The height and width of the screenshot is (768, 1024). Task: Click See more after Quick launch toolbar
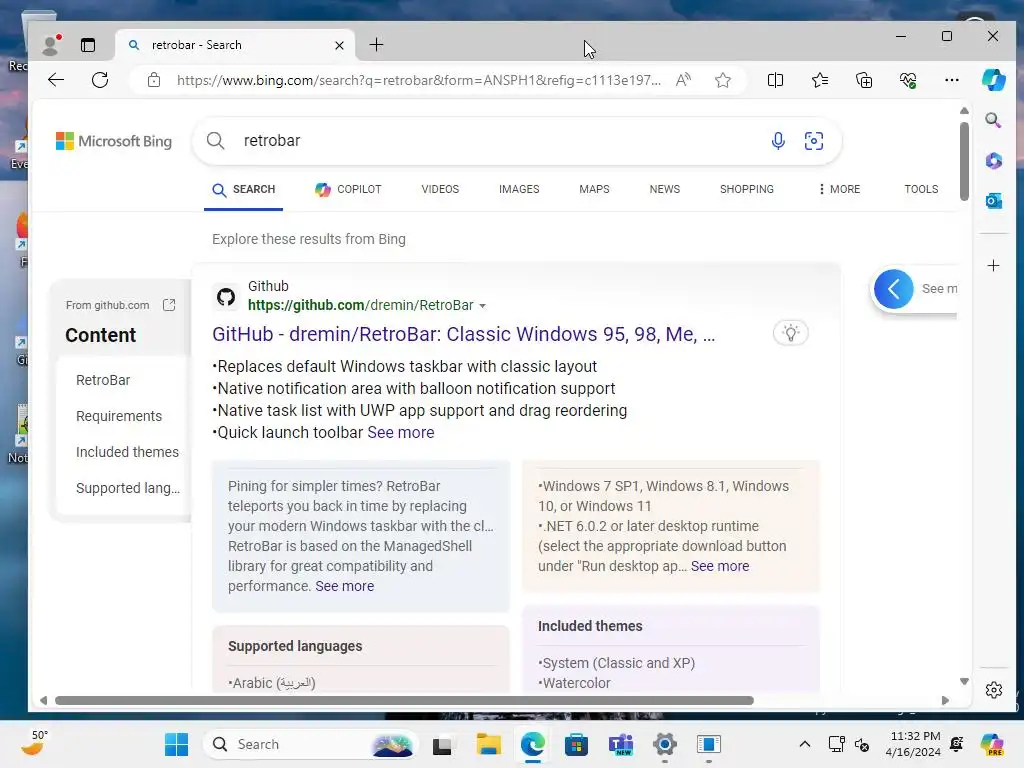pyautogui.click(x=400, y=432)
